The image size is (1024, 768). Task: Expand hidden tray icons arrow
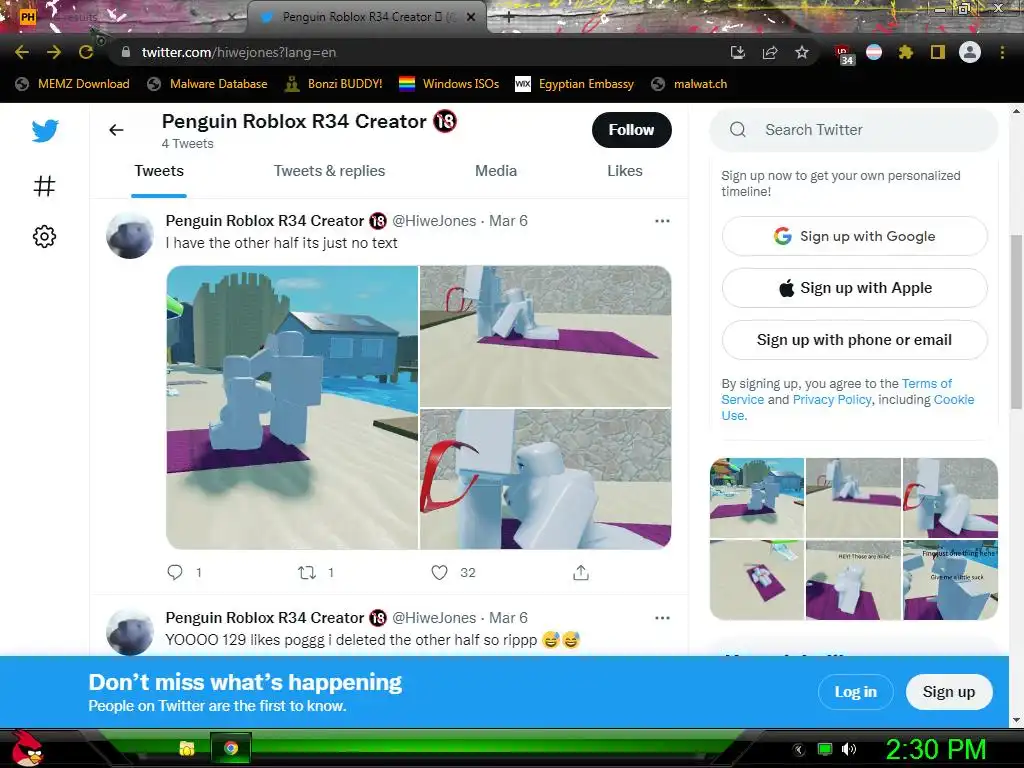[799, 749]
